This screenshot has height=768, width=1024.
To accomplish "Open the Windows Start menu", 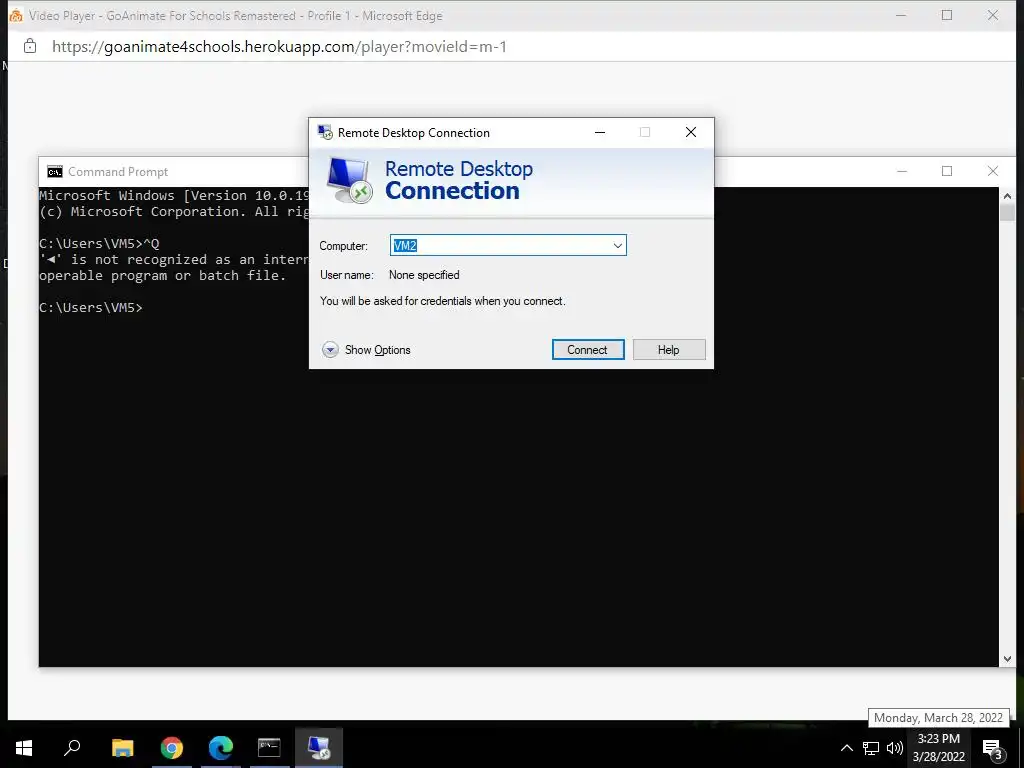I will [x=24, y=748].
